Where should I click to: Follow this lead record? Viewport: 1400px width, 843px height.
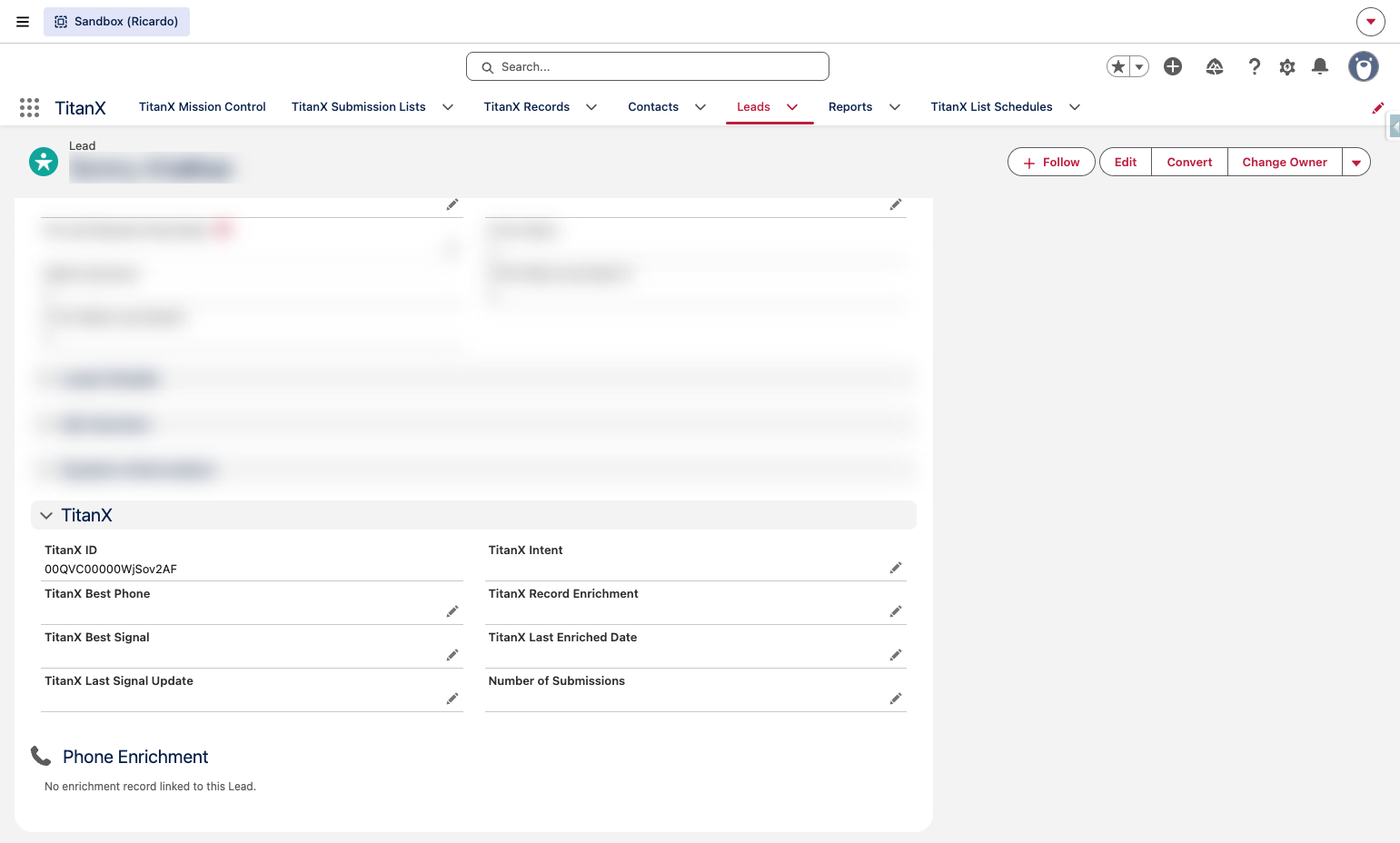coord(1051,162)
